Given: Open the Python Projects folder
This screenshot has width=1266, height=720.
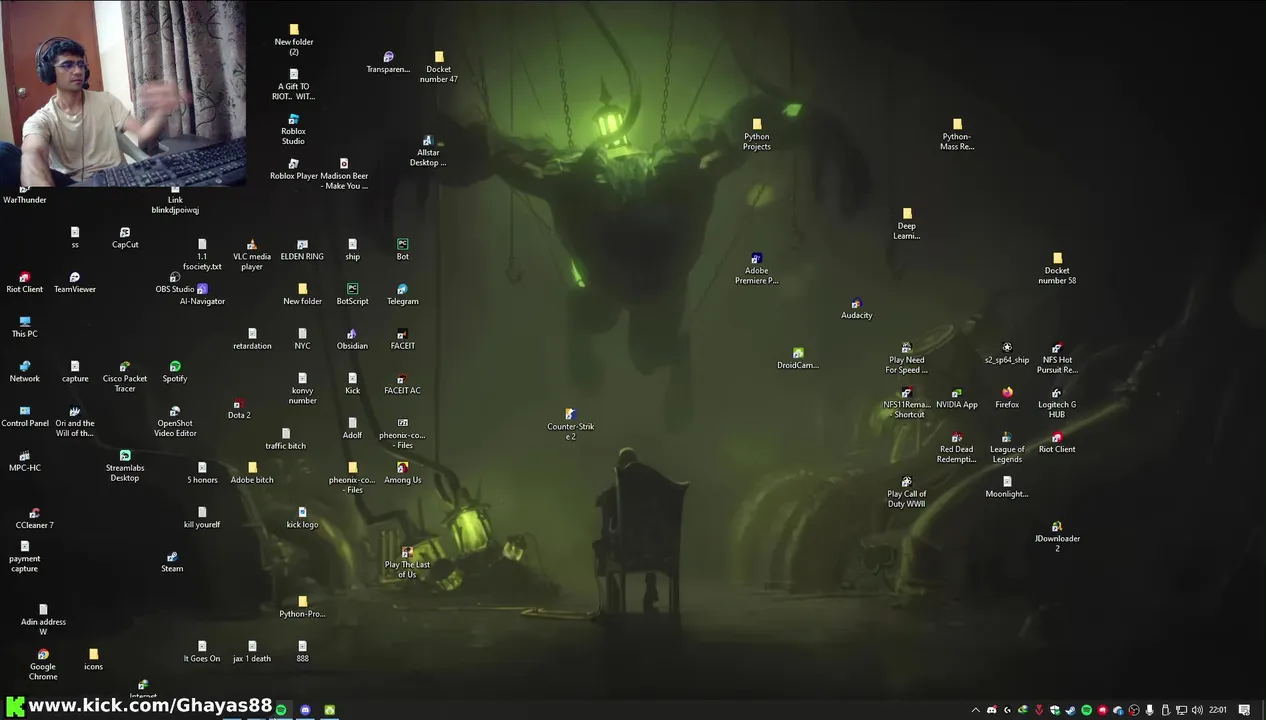Looking at the screenshot, I should coord(756,135).
